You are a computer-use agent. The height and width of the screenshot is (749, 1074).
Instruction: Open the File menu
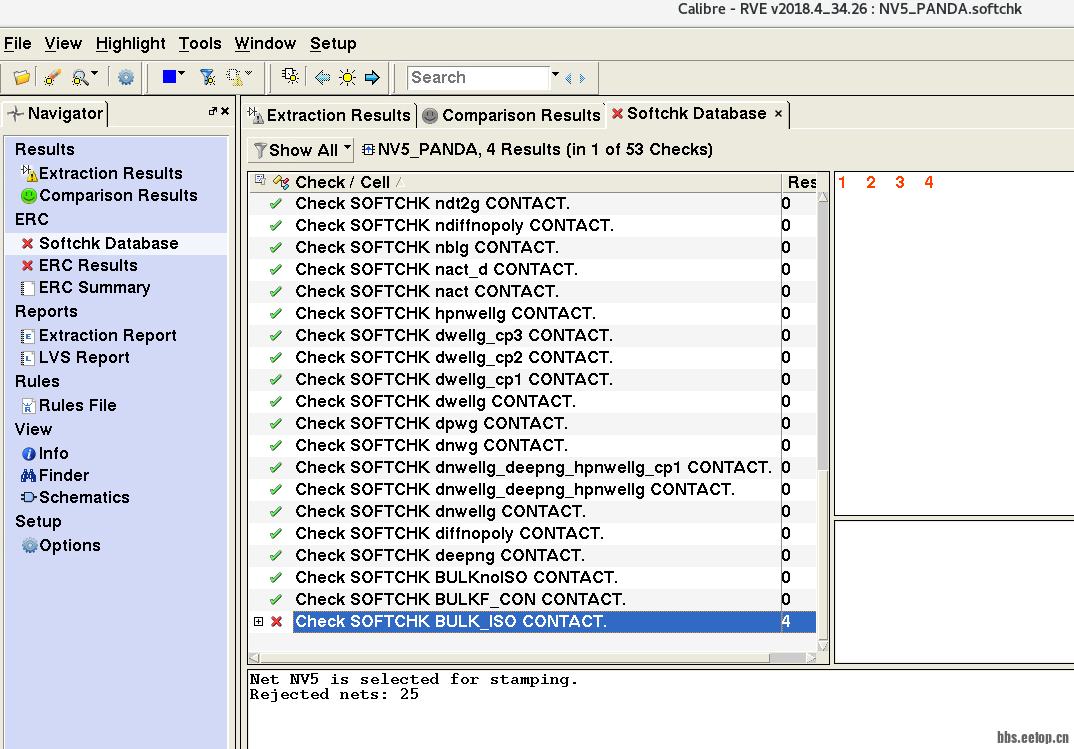point(18,44)
